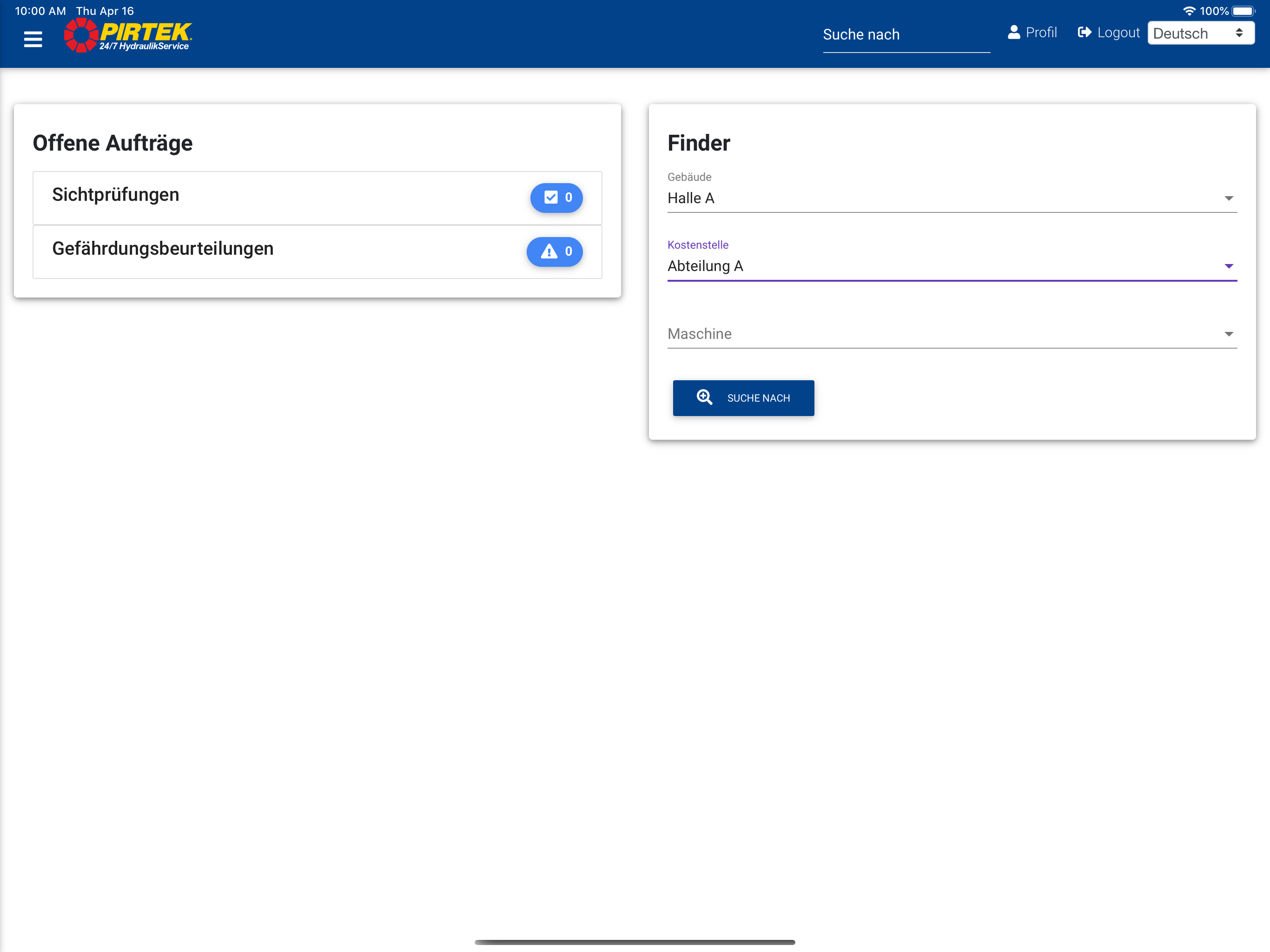Viewport: 1270px width, 952px height.
Task: Click the purple Kostenstelle dropdown arrow
Action: pos(1228,266)
